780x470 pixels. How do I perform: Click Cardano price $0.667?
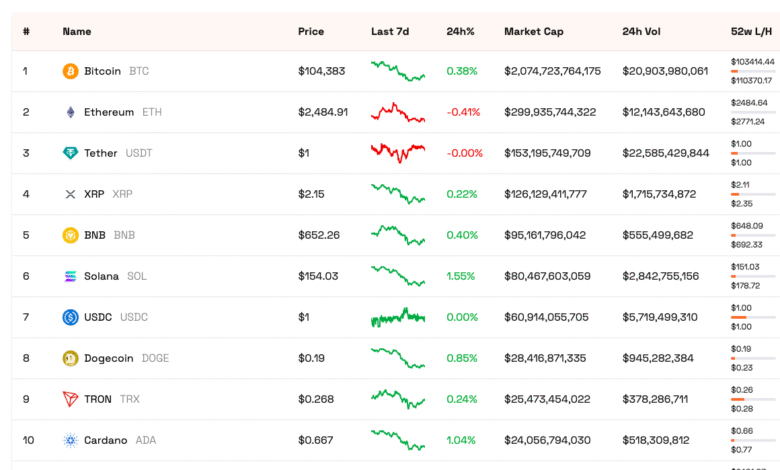pos(315,440)
